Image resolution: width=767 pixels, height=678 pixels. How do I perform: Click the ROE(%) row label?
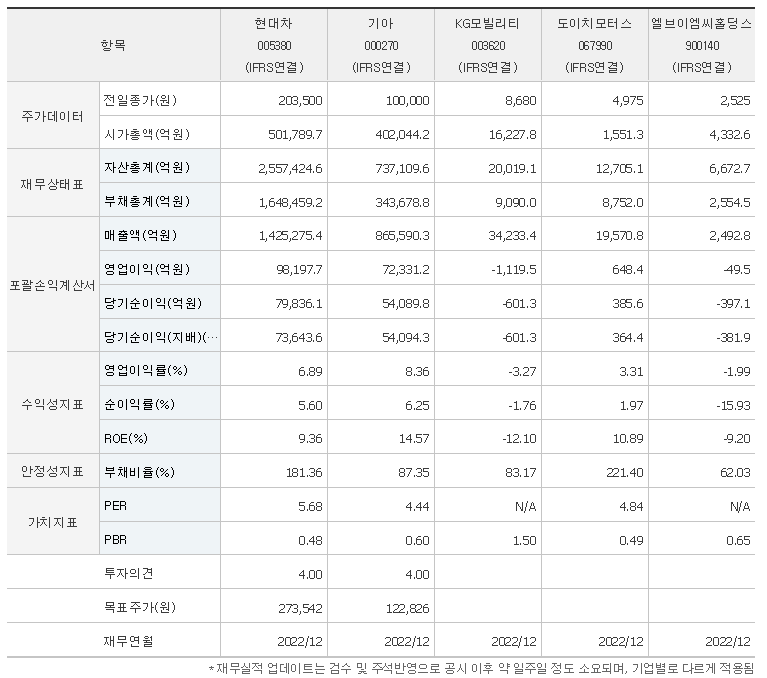[x=125, y=438]
